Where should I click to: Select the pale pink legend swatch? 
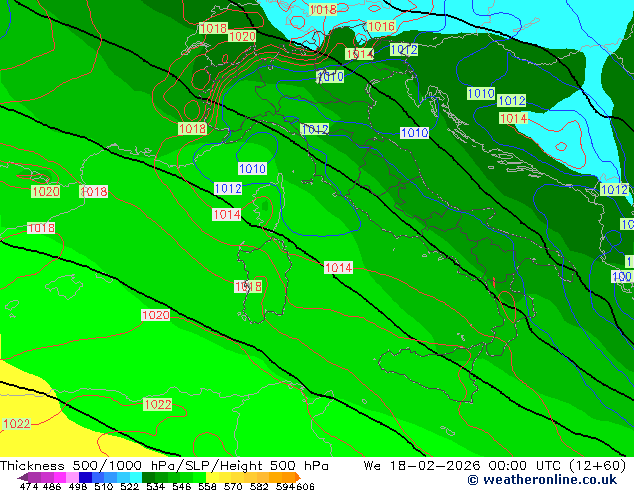click(72, 477)
